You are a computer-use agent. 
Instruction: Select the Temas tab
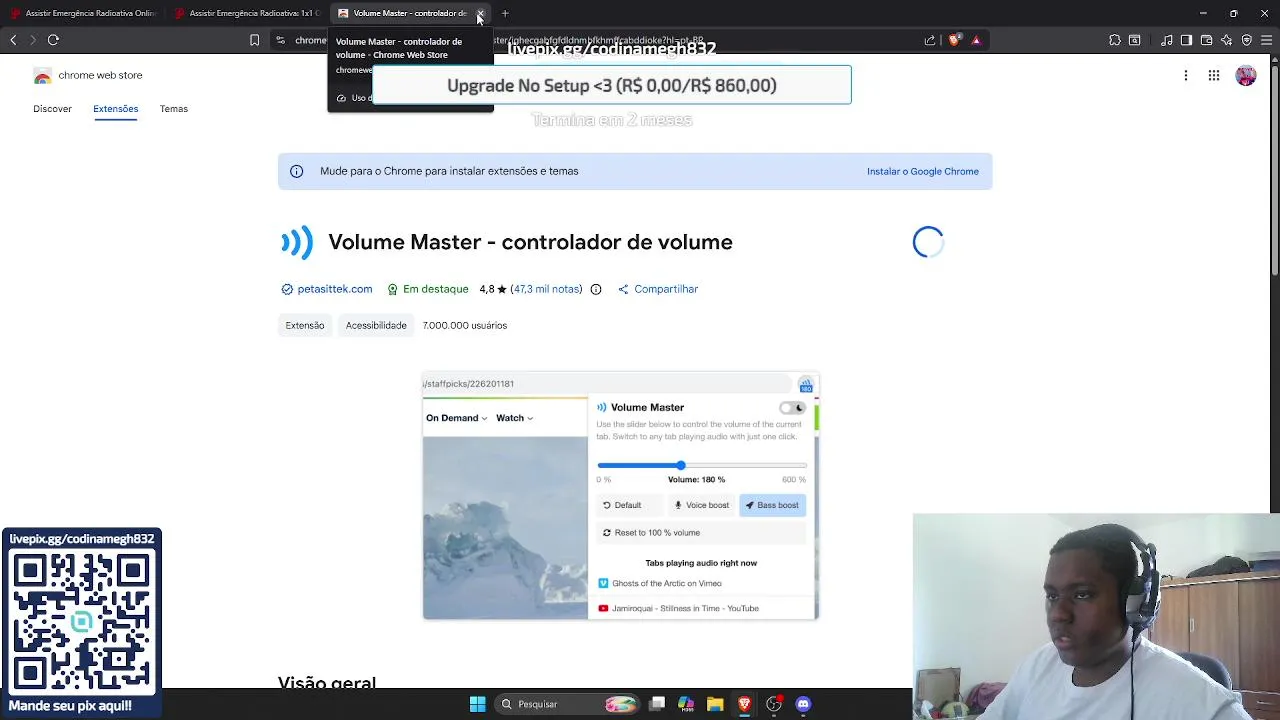click(174, 109)
